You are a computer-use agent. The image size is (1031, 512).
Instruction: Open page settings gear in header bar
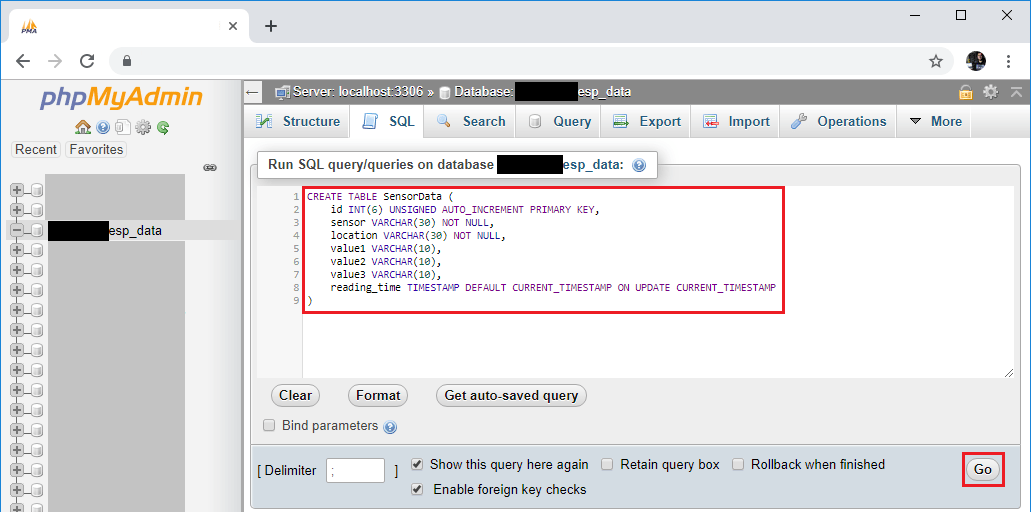990,92
